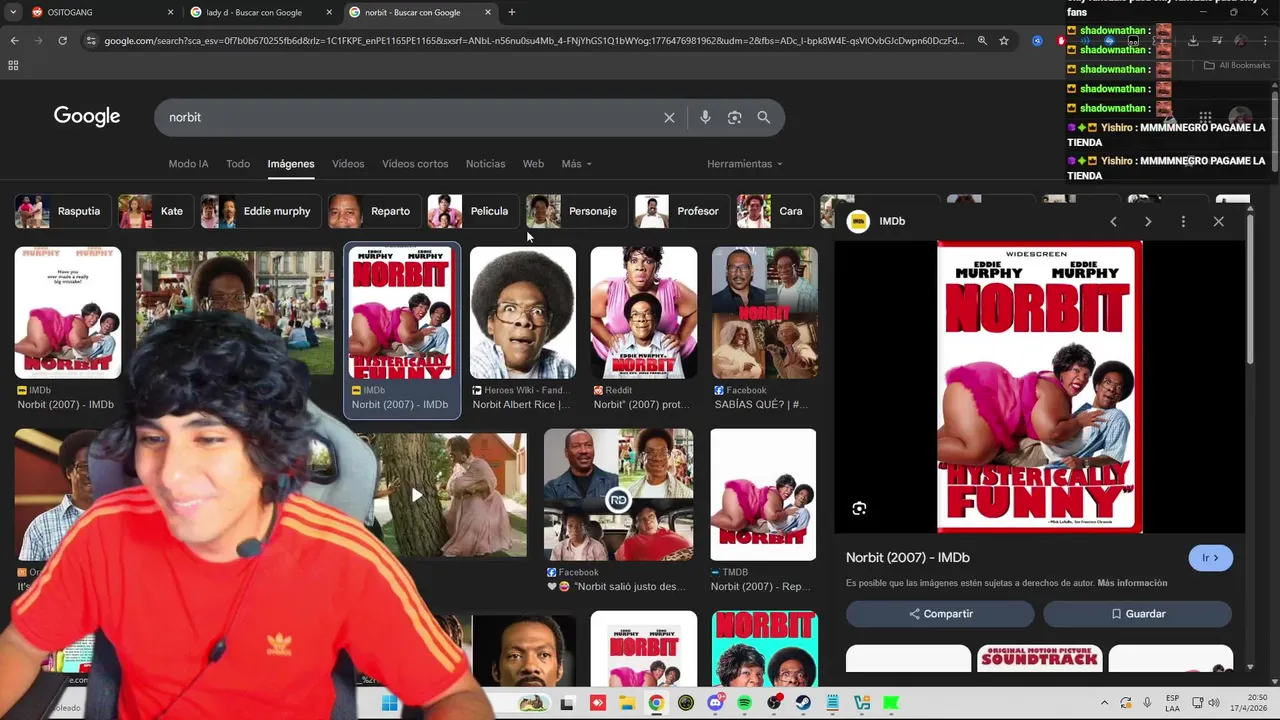Viewport: 1280px width, 720px height.
Task: Open search by image camera icon
Action: pyautogui.click(x=734, y=117)
